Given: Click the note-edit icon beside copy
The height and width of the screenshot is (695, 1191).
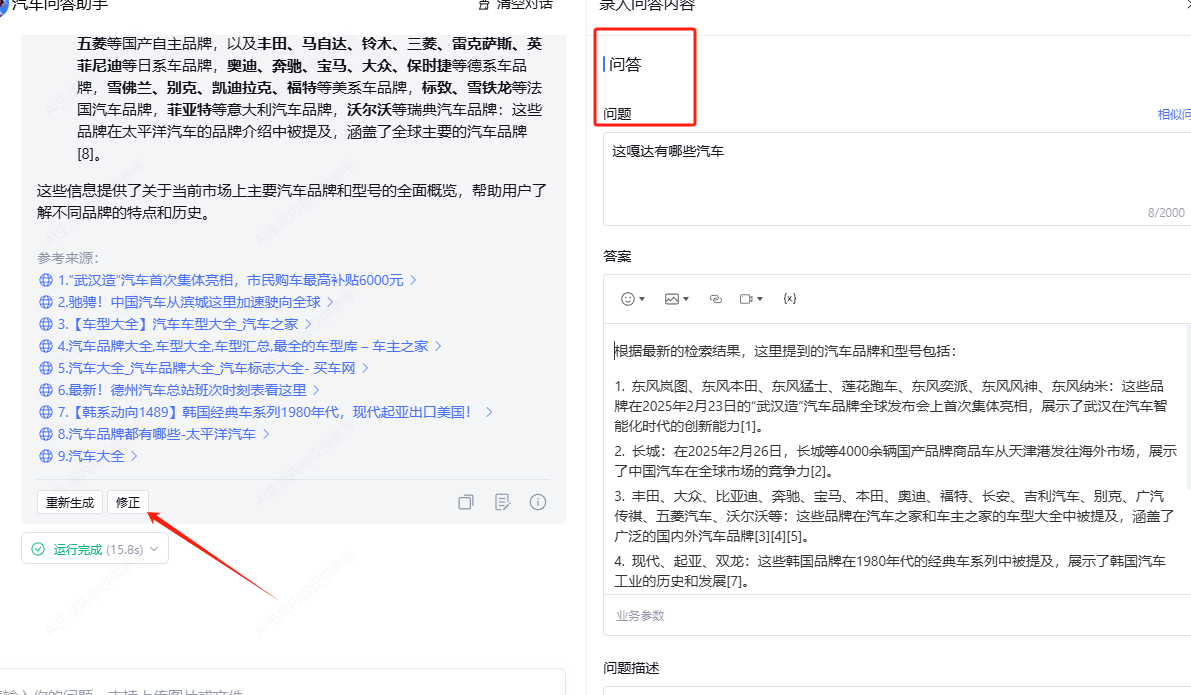Looking at the screenshot, I should pos(502,502).
